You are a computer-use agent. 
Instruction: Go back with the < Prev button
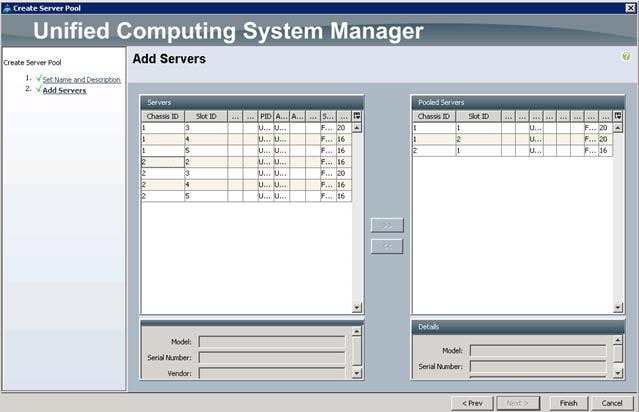(472, 403)
